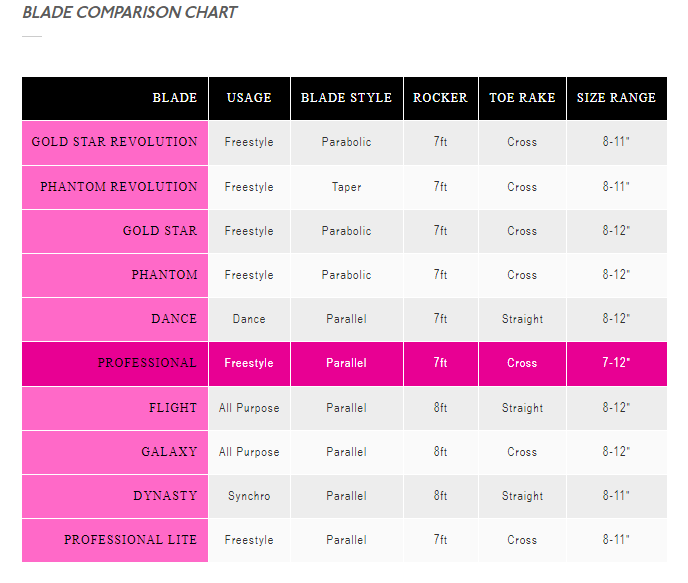Image resolution: width=688 pixels, height=583 pixels.
Task: Click the Gold Star blade name
Action: 160,231
